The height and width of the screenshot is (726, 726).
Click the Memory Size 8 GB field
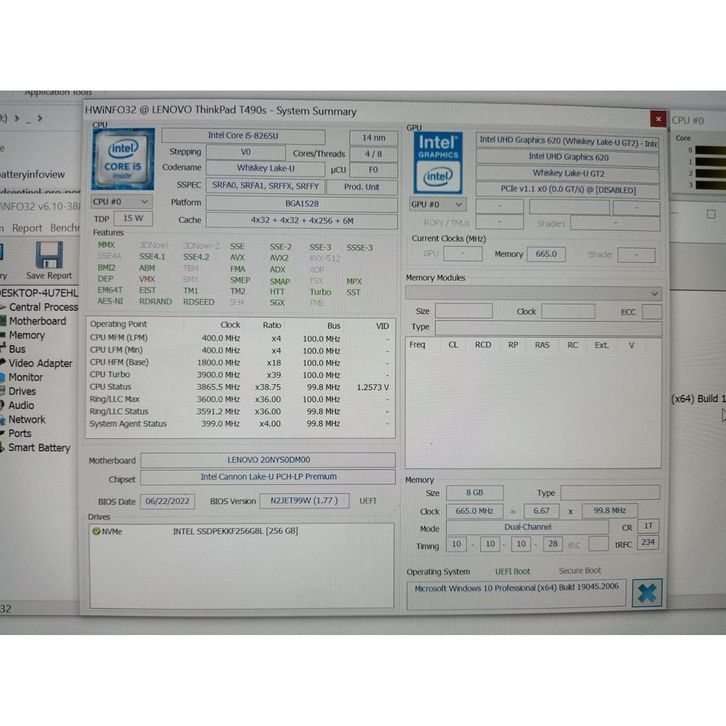pos(475,493)
